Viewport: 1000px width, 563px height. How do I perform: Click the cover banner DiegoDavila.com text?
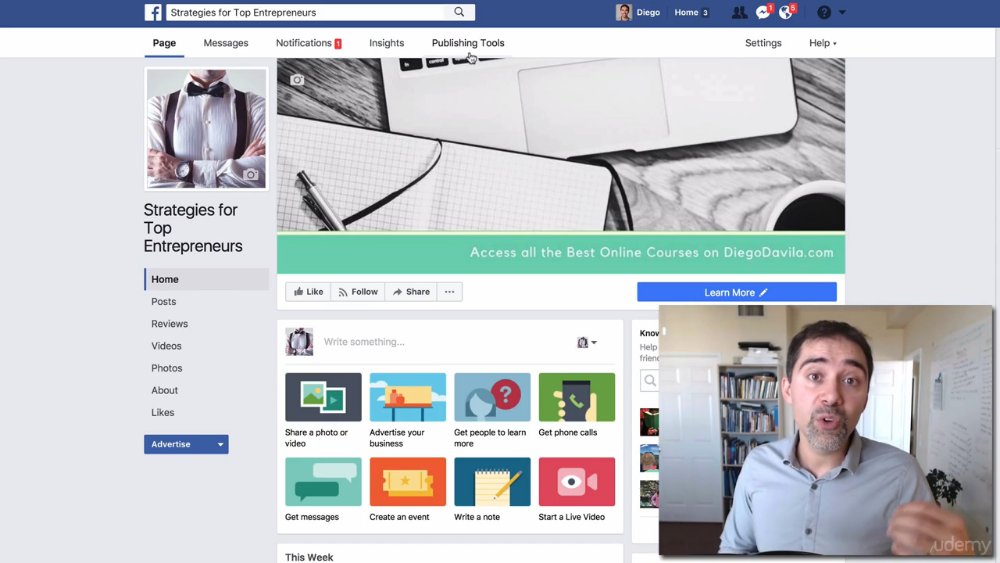[x=778, y=252]
